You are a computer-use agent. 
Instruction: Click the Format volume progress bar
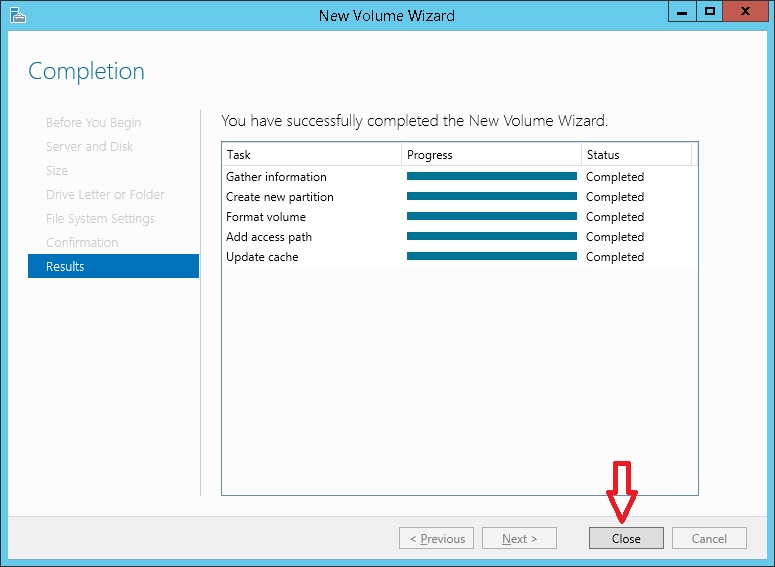[491, 217]
